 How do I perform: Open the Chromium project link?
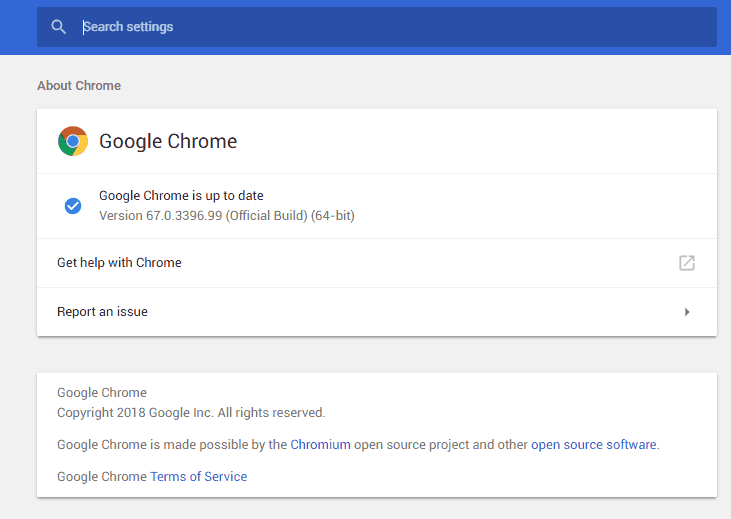[320, 444]
